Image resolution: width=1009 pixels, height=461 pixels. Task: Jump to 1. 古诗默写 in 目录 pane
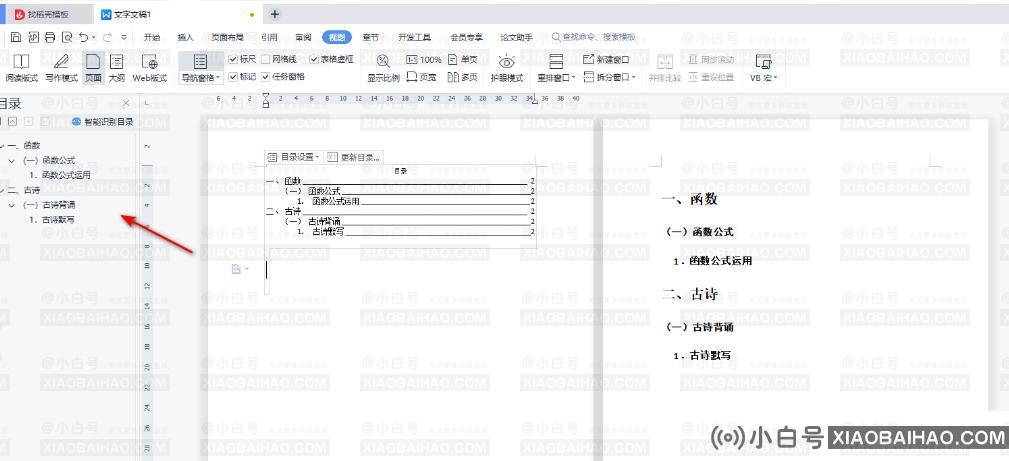(51, 220)
